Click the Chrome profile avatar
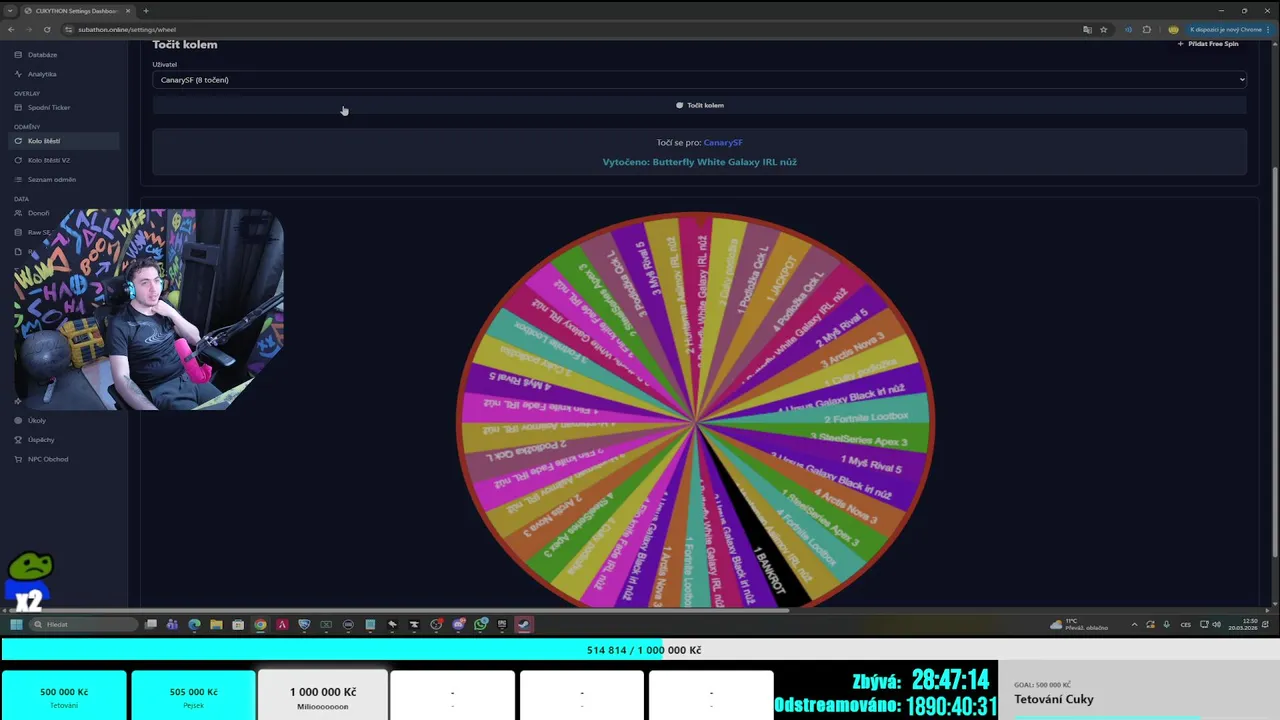Screen dimensions: 1280x720 [x=1173, y=30]
